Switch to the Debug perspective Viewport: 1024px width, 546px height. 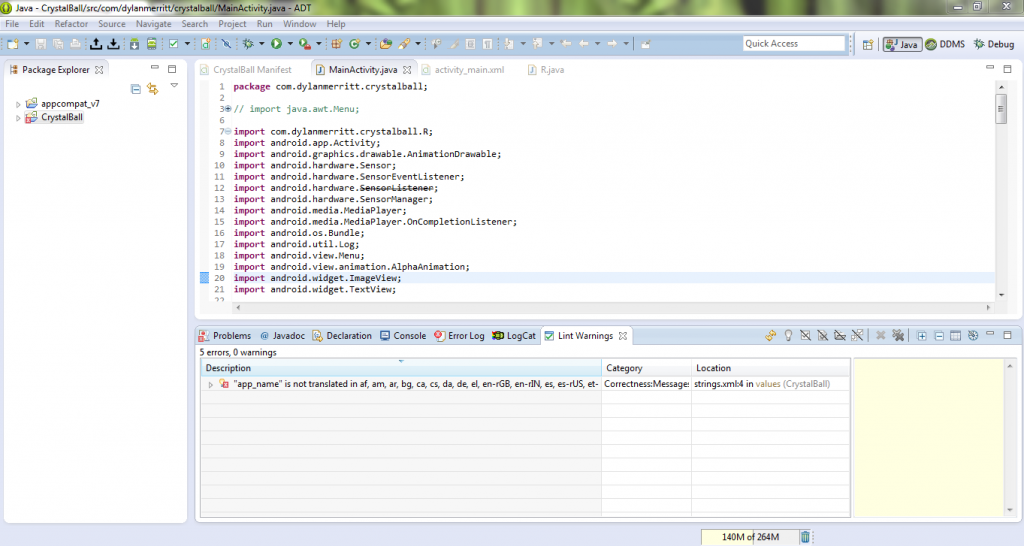993,44
